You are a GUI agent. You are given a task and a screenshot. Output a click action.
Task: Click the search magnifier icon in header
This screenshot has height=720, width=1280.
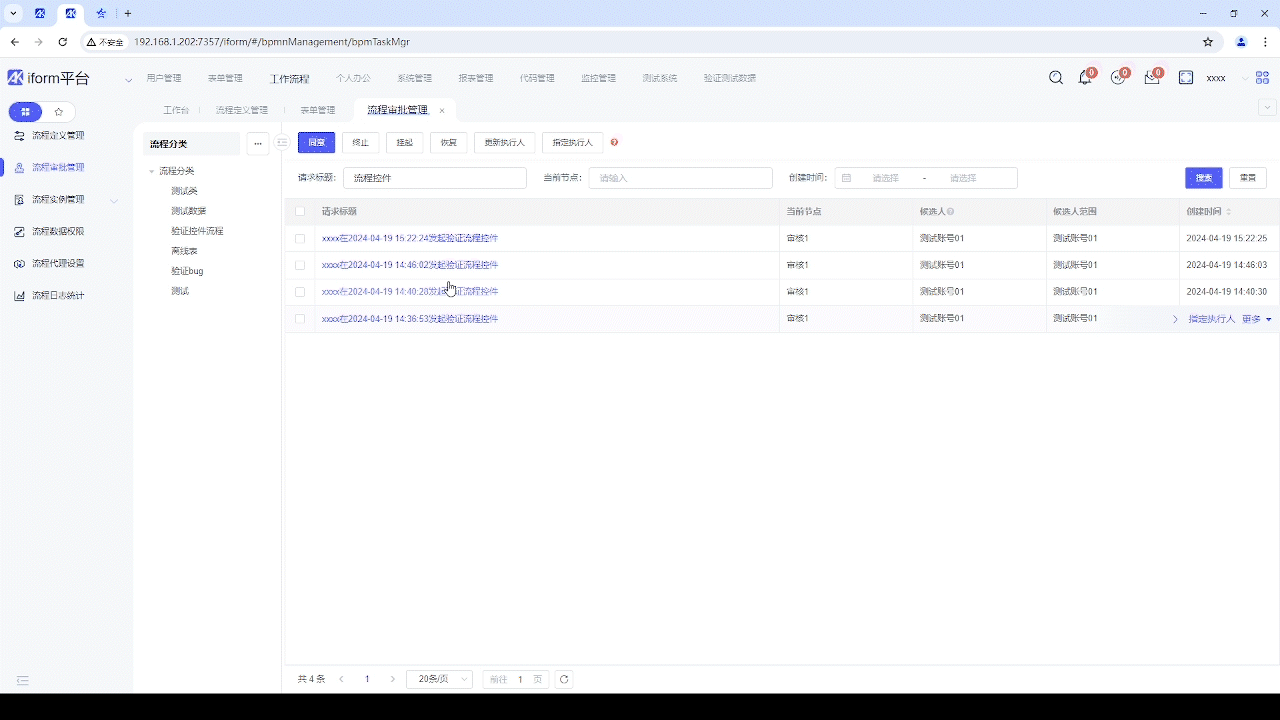1055,78
